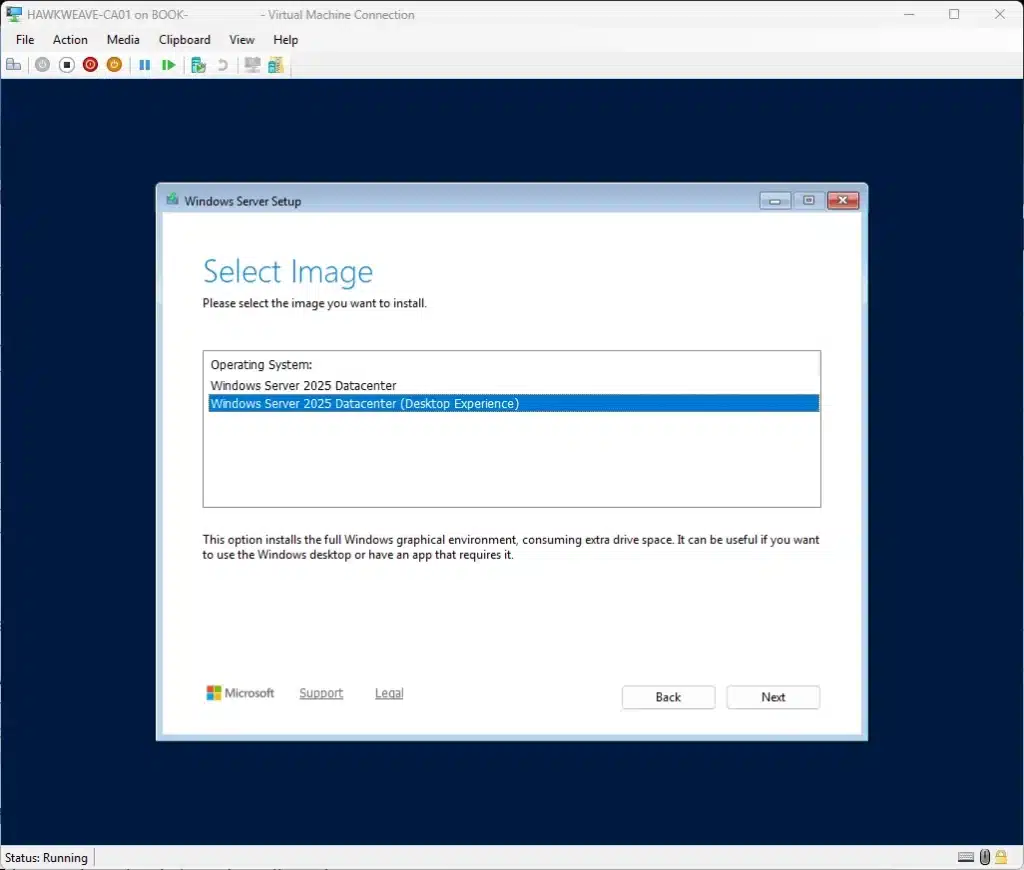This screenshot has height=870, width=1024.
Task: Select Datacenter (Desktop Experience) image
Action: [364, 404]
